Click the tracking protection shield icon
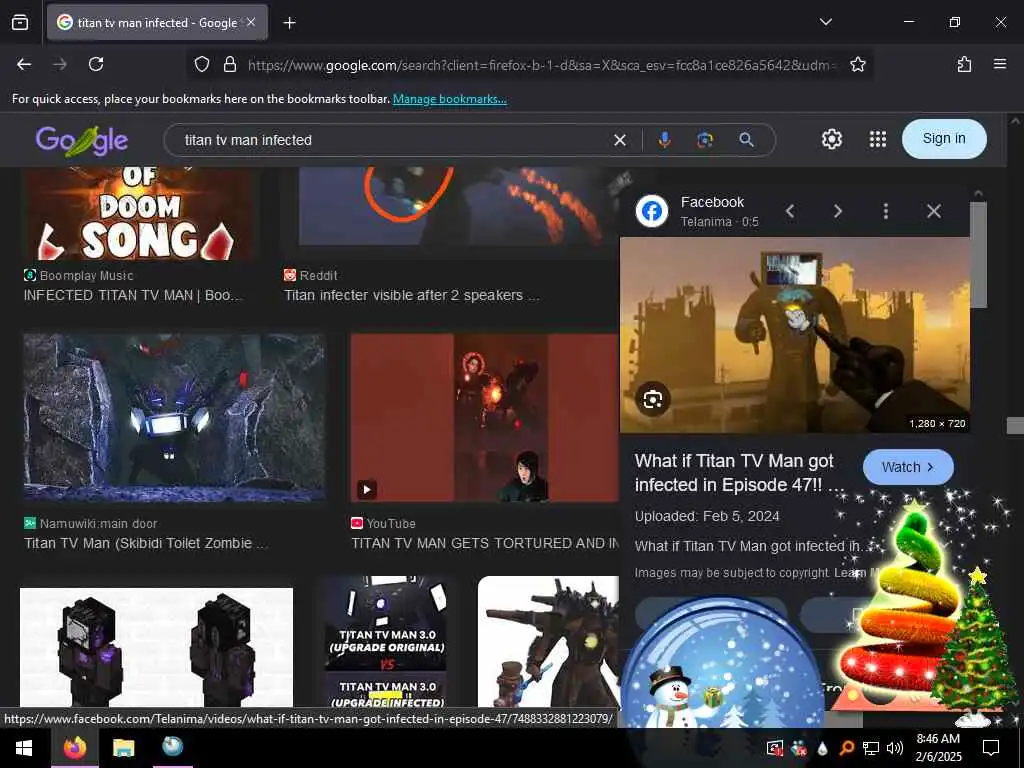The image size is (1024, 768). (x=202, y=64)
